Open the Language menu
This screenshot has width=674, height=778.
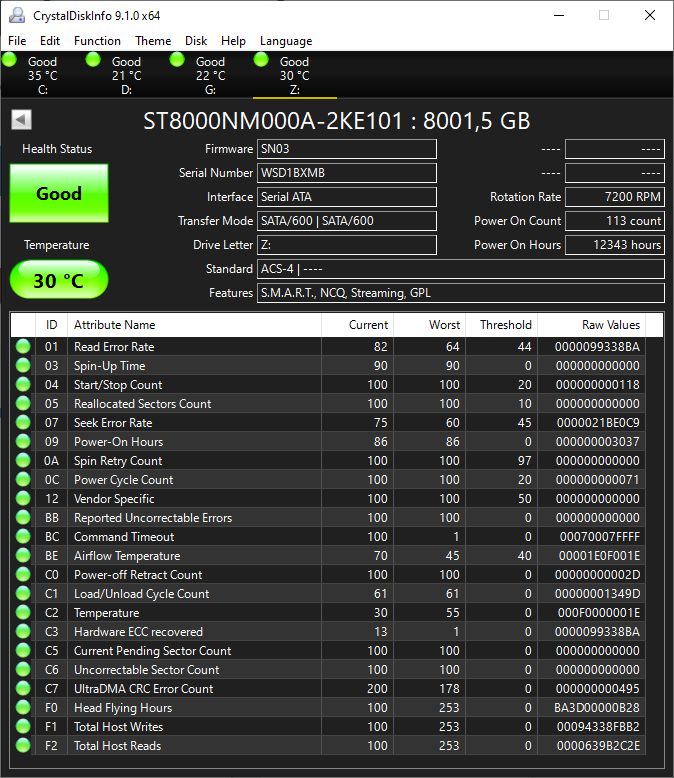[x=286, y=41]
